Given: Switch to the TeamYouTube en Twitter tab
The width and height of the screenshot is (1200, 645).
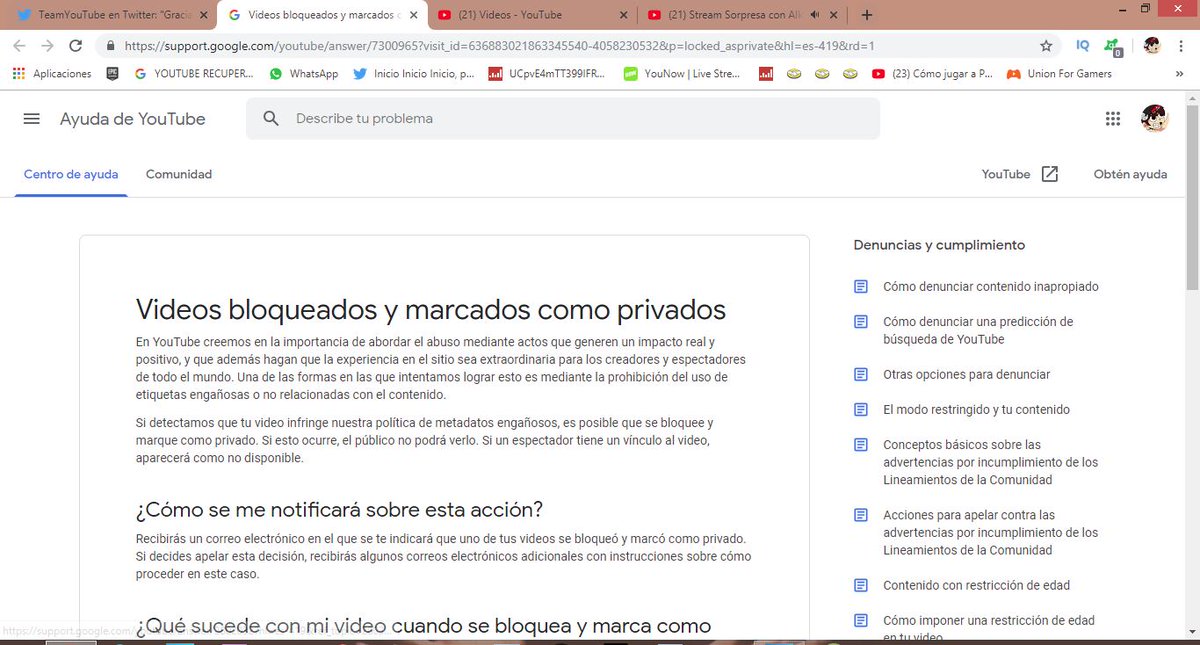Looking at the screenshot, I should click(110, 15).
